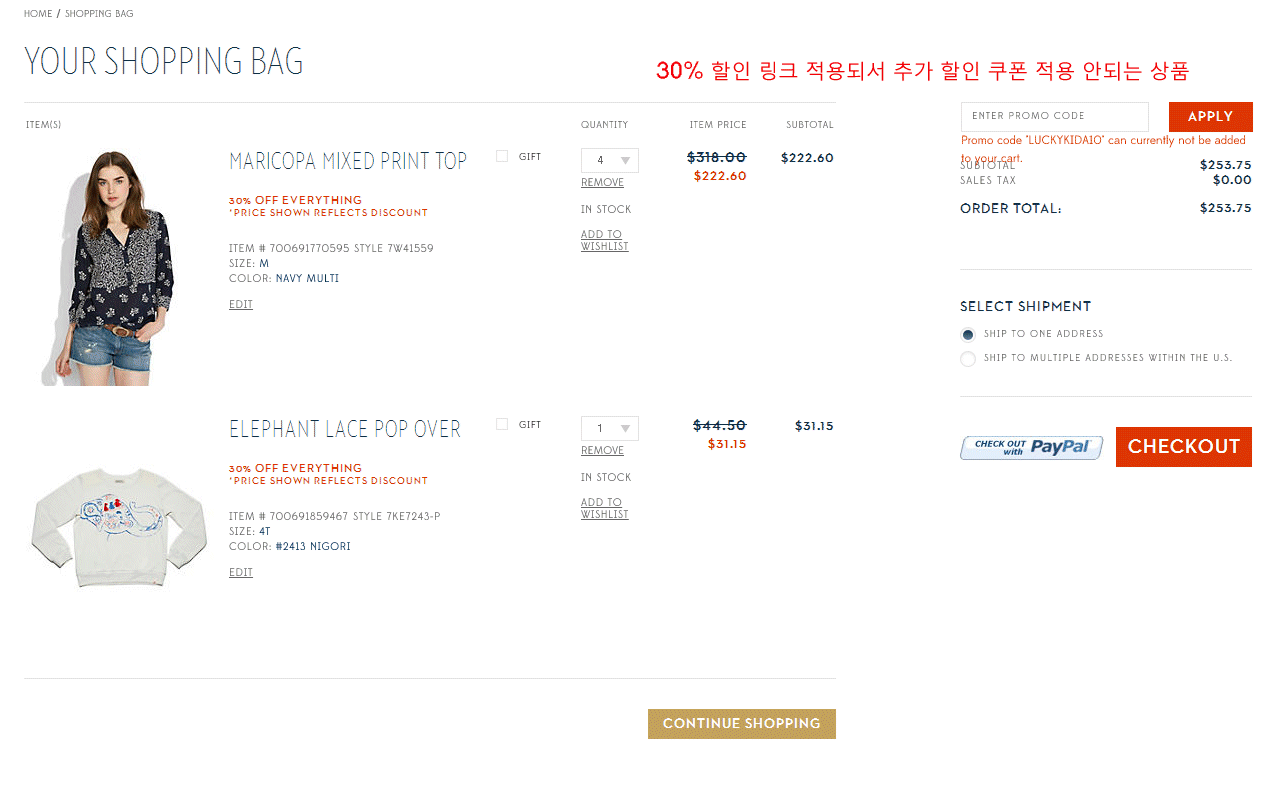Open quantity dropdown for Elephant pullover
Viewport: 1281px width, 800px height.
pyautogui.click(x=609, y=428)
